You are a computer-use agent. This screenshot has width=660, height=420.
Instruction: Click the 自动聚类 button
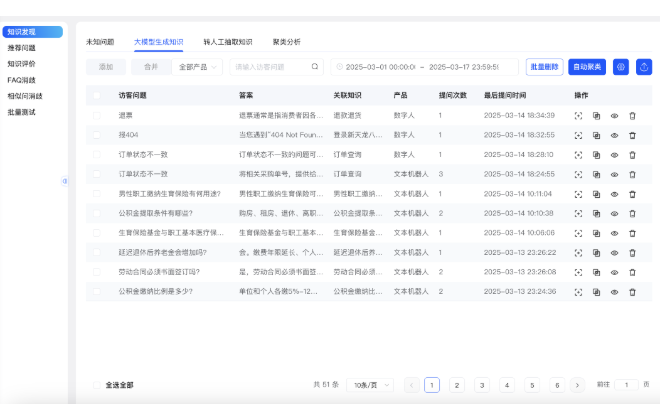(x=586, y=67)
